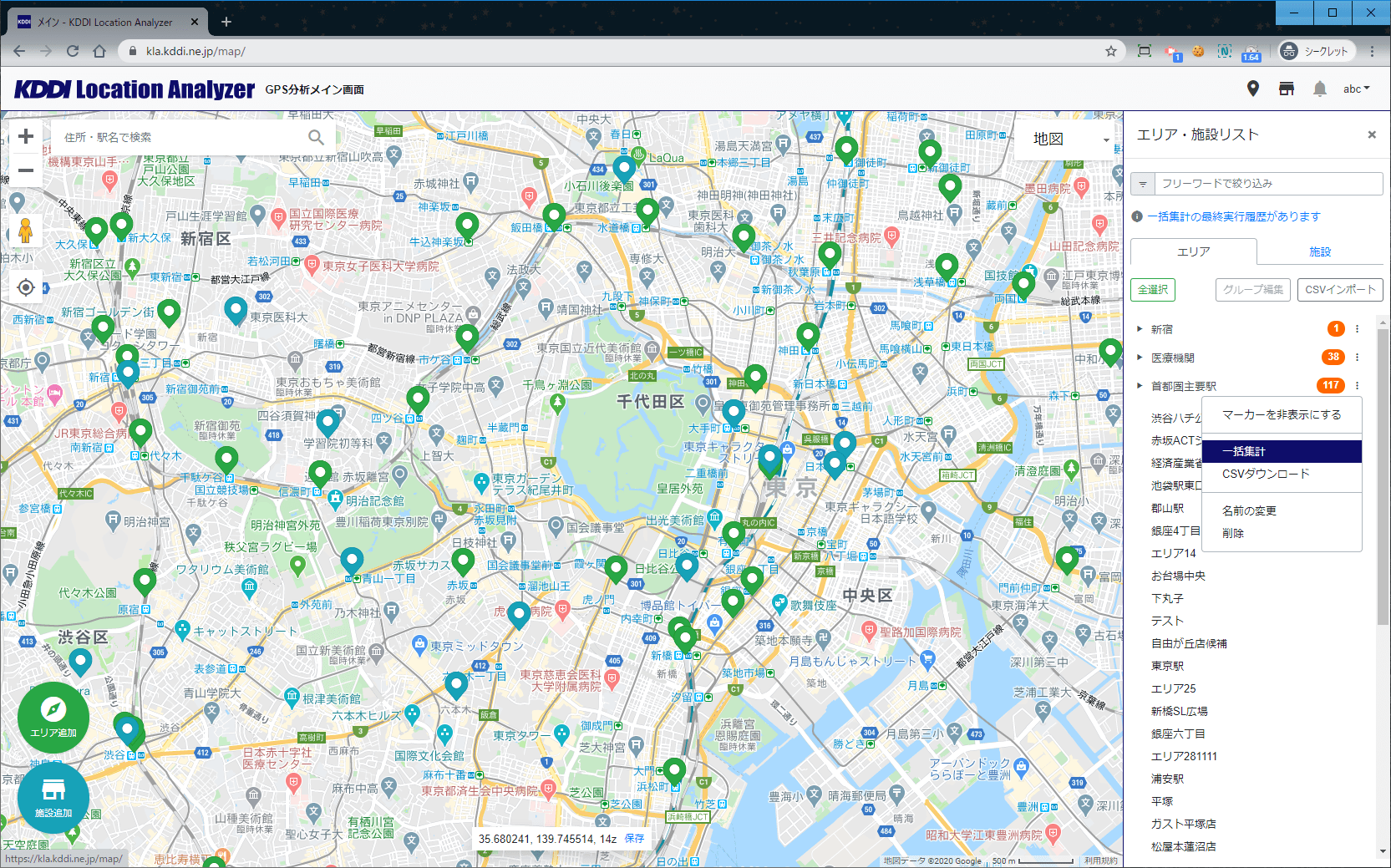Click the store icon in header
1391x868 pixels.
[x=1287, y=89]
